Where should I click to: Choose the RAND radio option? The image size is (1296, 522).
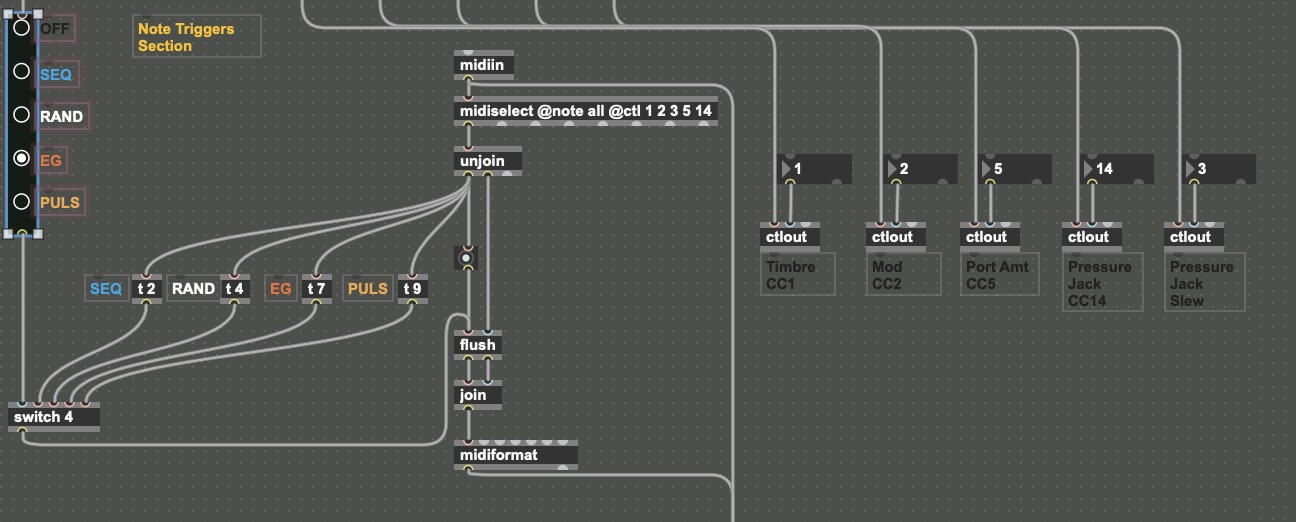tap(21, 115)
